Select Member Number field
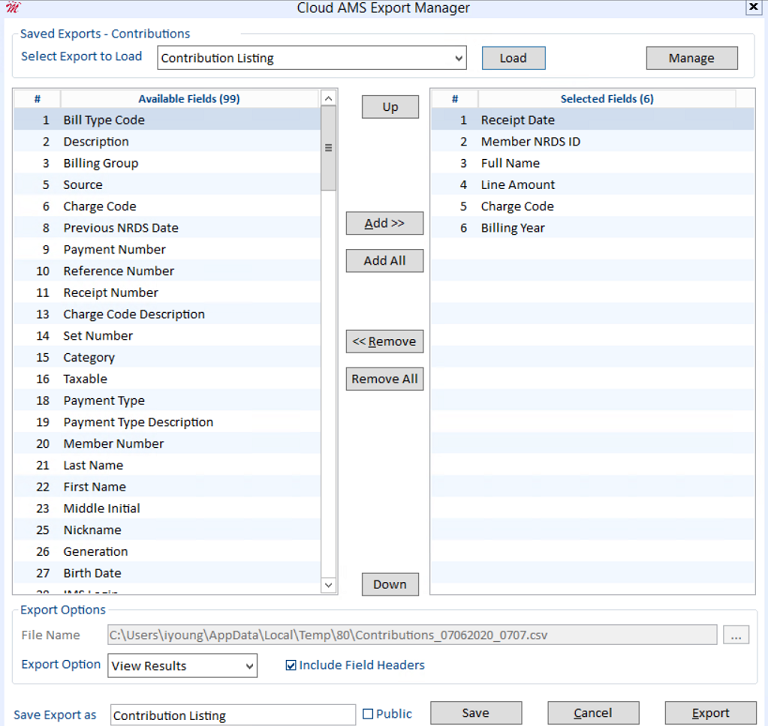768x726 pixels. (167, 443)
